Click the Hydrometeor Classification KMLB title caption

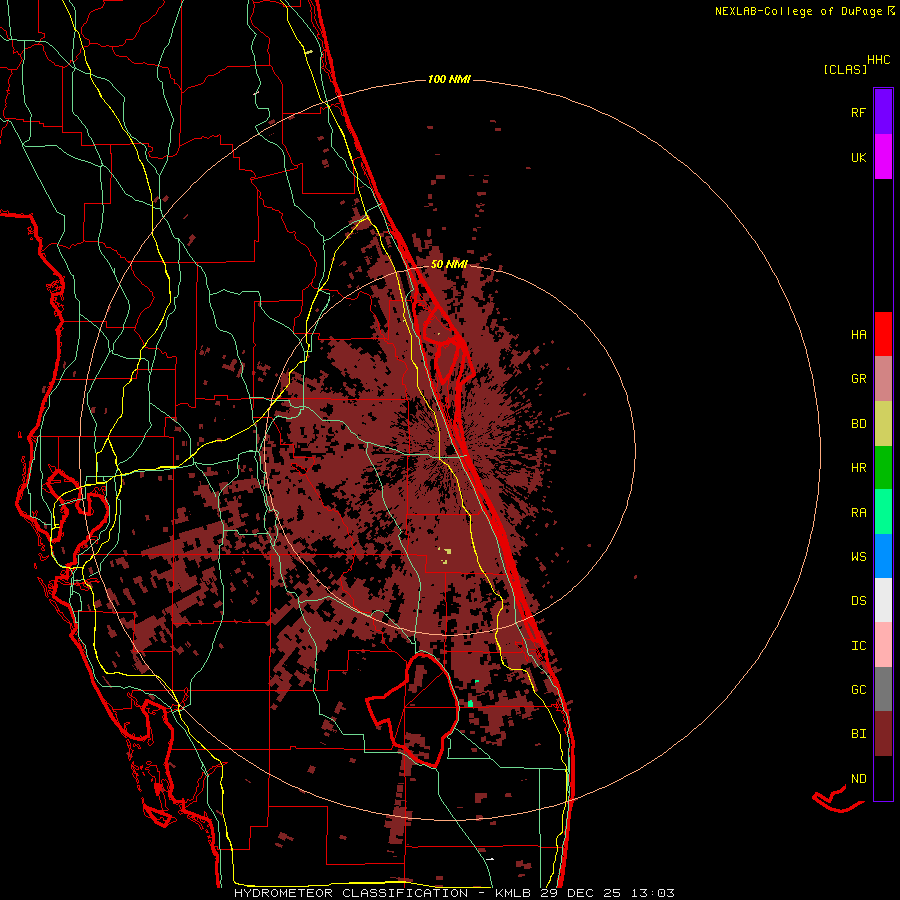(454, 893)
